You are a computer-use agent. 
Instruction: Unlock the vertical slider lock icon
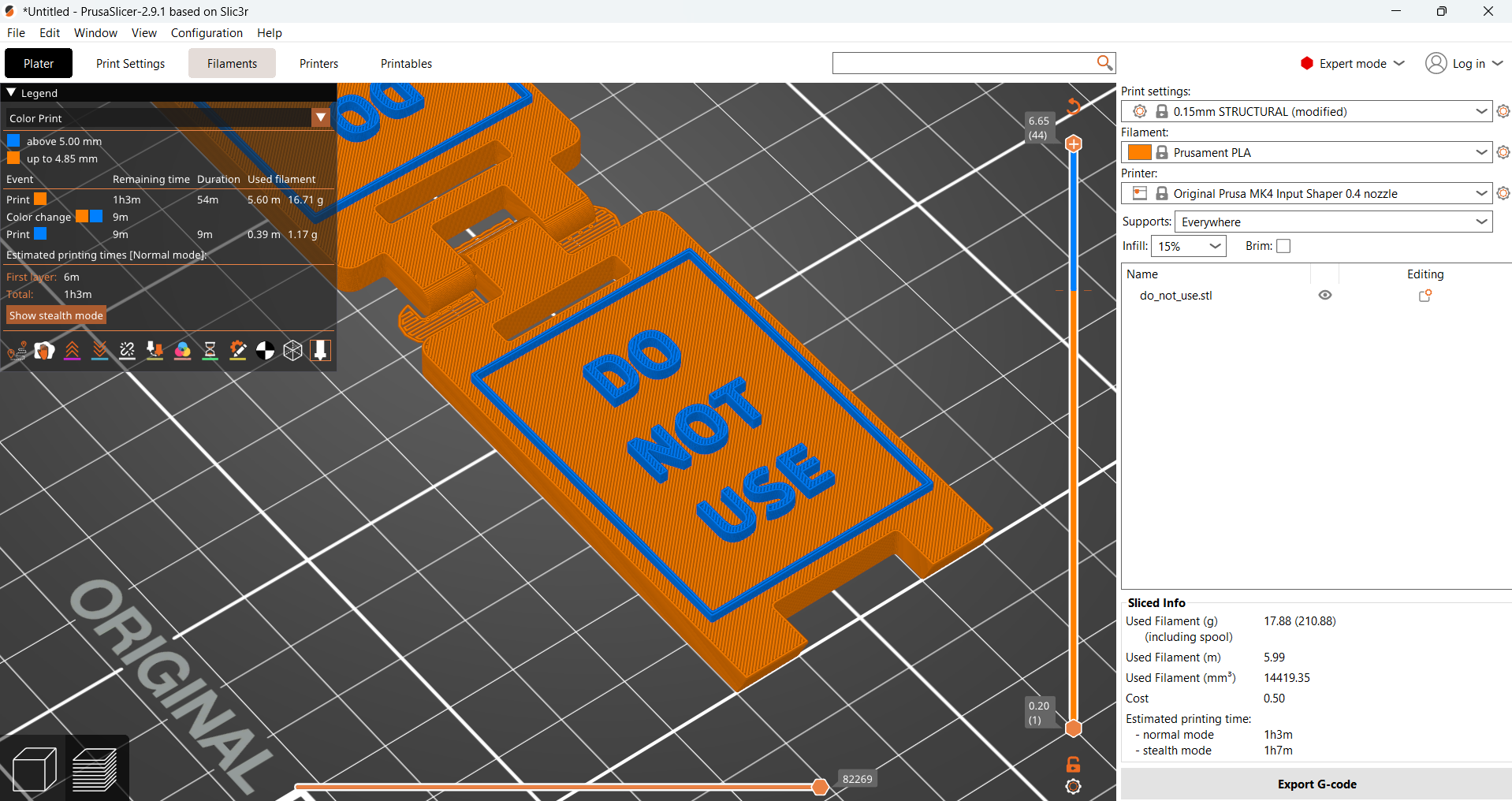[x=1073, y=764]
